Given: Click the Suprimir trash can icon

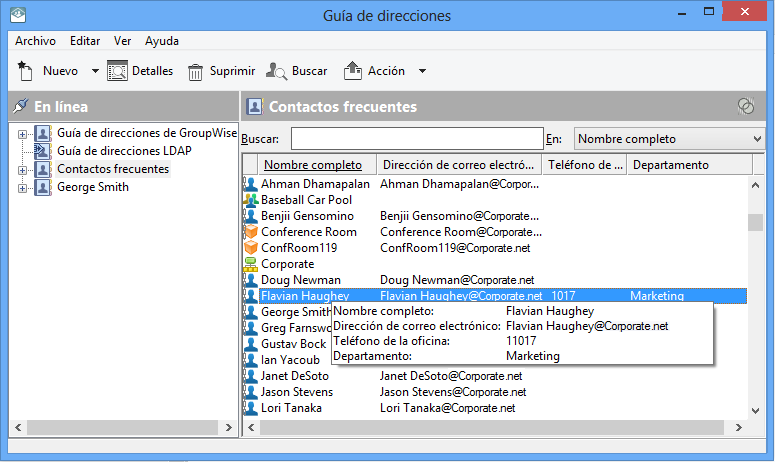Looking at the screenshot, I should 195,72.
